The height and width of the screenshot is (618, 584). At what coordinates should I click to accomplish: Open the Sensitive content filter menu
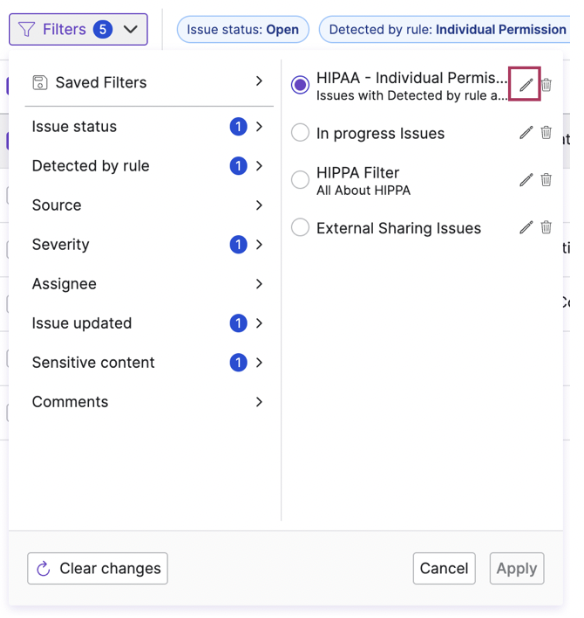(x=147, y=363)
